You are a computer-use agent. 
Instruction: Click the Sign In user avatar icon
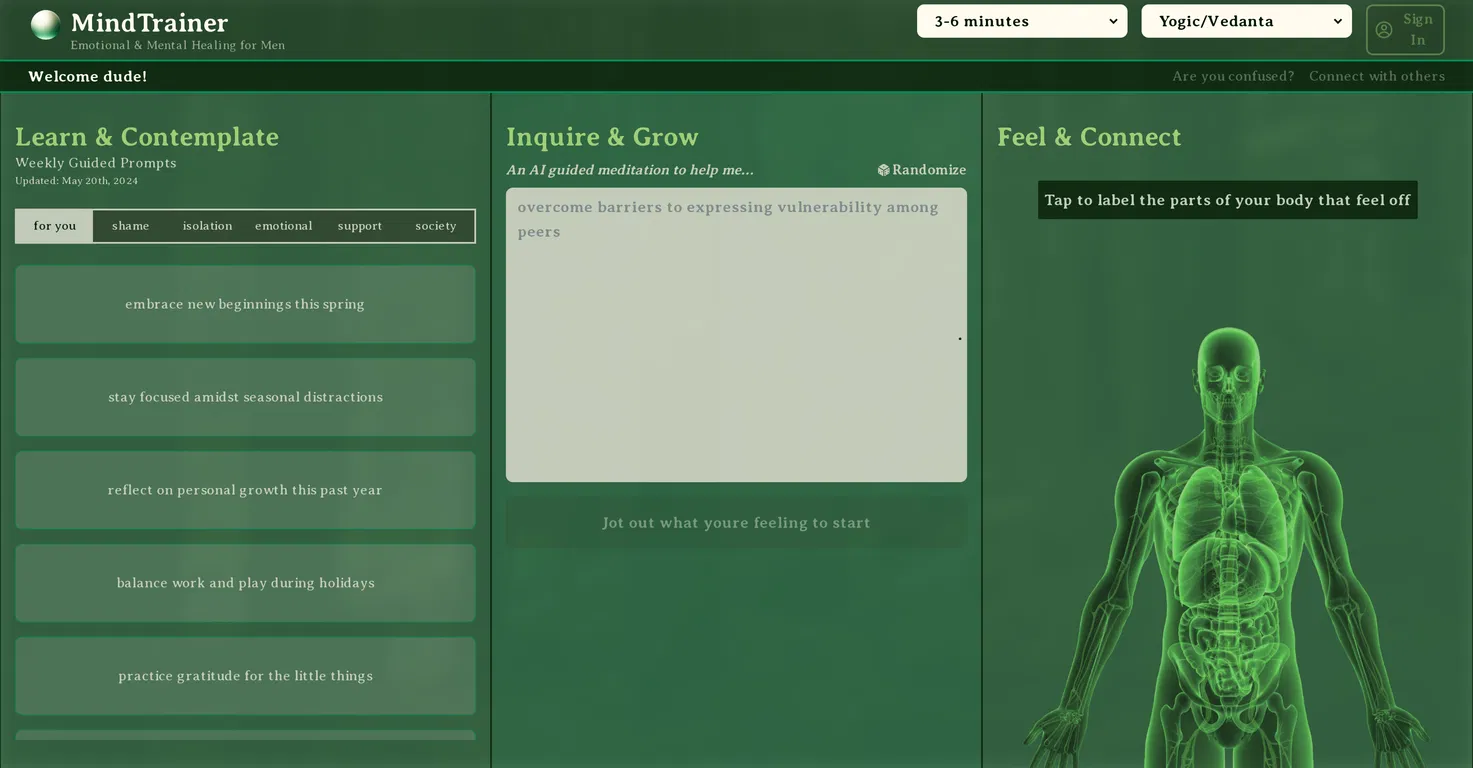click(1384, 30)
